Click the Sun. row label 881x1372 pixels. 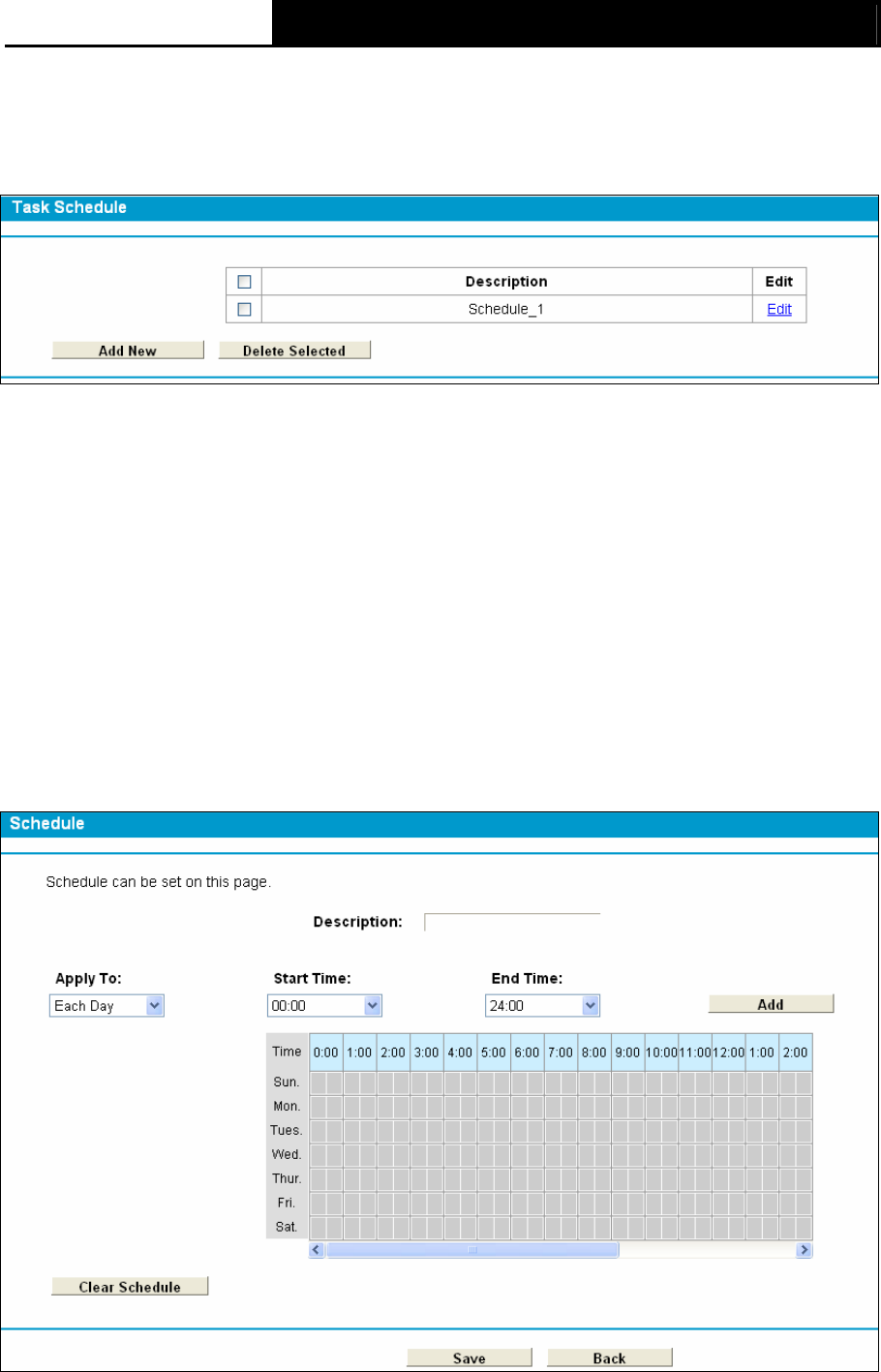pyautogui.click(x=287, y=1082)
